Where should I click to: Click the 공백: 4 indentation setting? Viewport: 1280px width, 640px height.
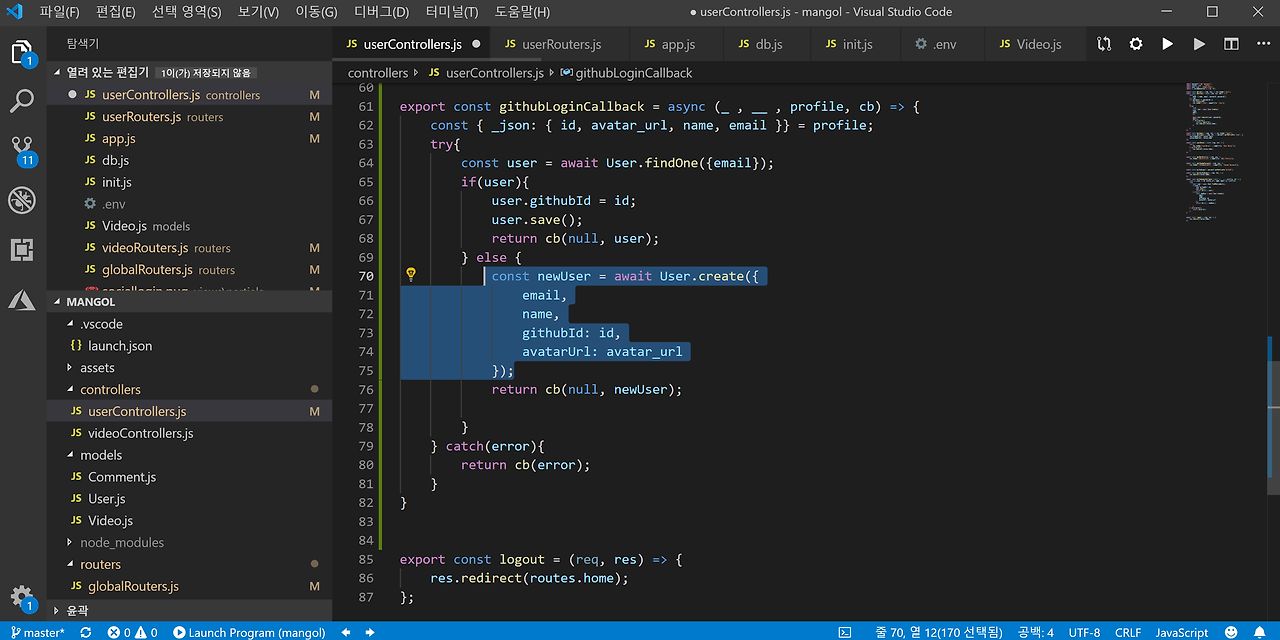tap(1036, 632)
